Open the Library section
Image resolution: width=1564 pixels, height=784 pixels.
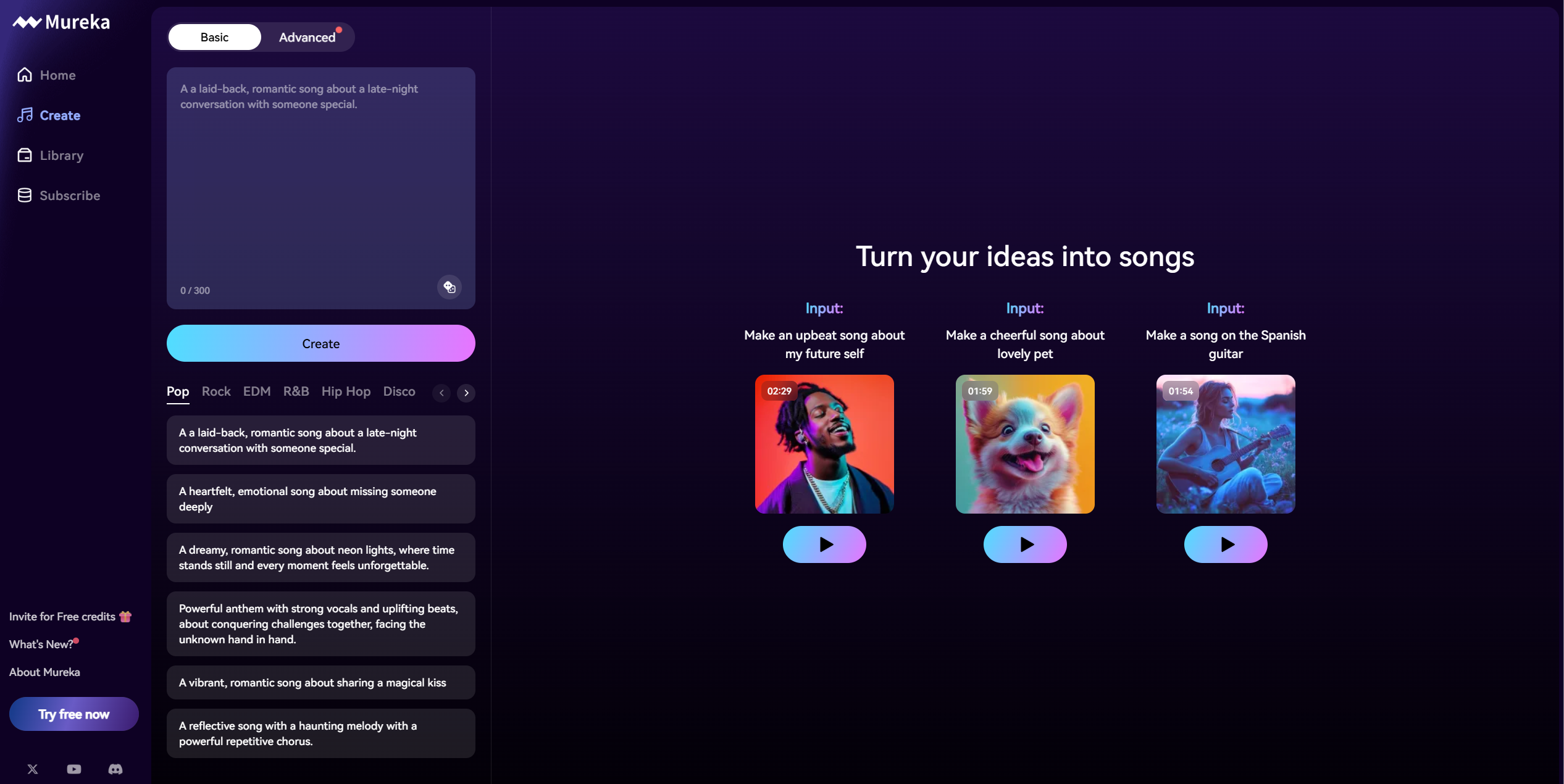click(x=51, y=155)
